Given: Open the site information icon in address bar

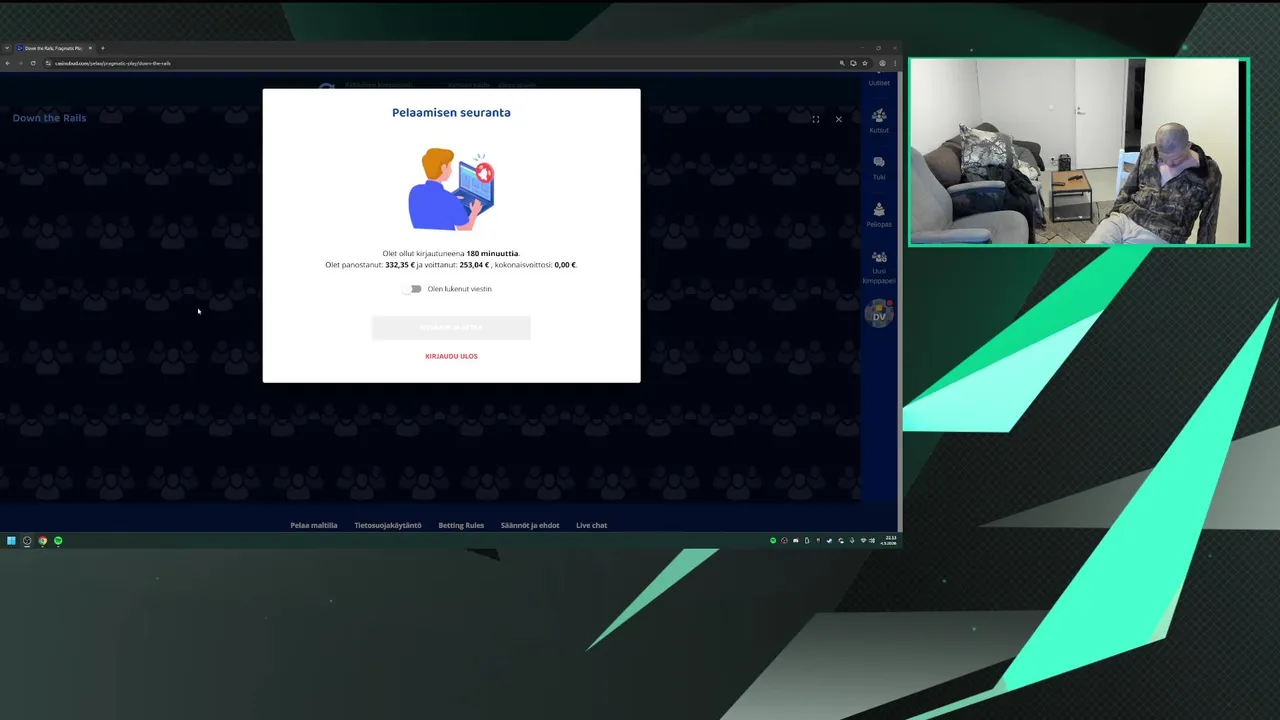Looking at the screenshot, I should (47, 63).
